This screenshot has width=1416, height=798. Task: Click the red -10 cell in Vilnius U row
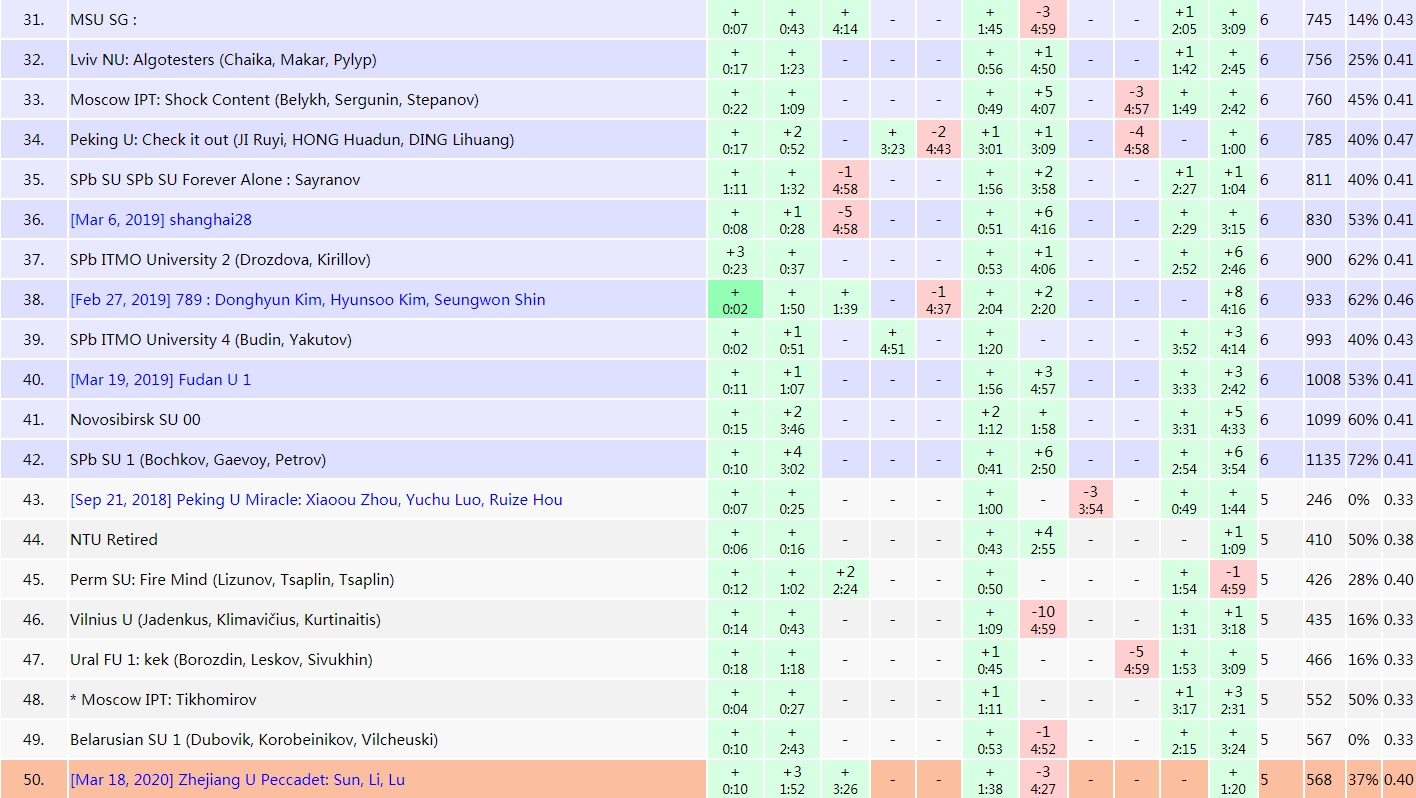coord(1043,620)
